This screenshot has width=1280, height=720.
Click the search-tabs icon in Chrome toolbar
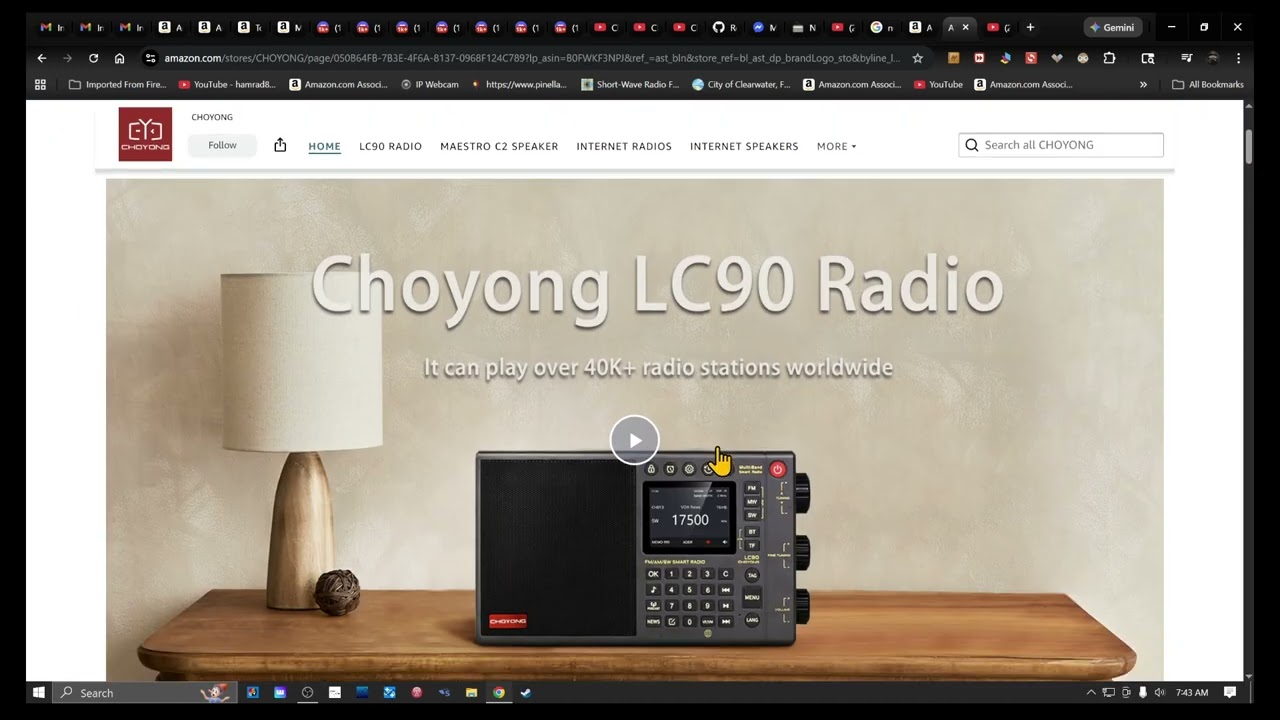[x=1148, y=58]
